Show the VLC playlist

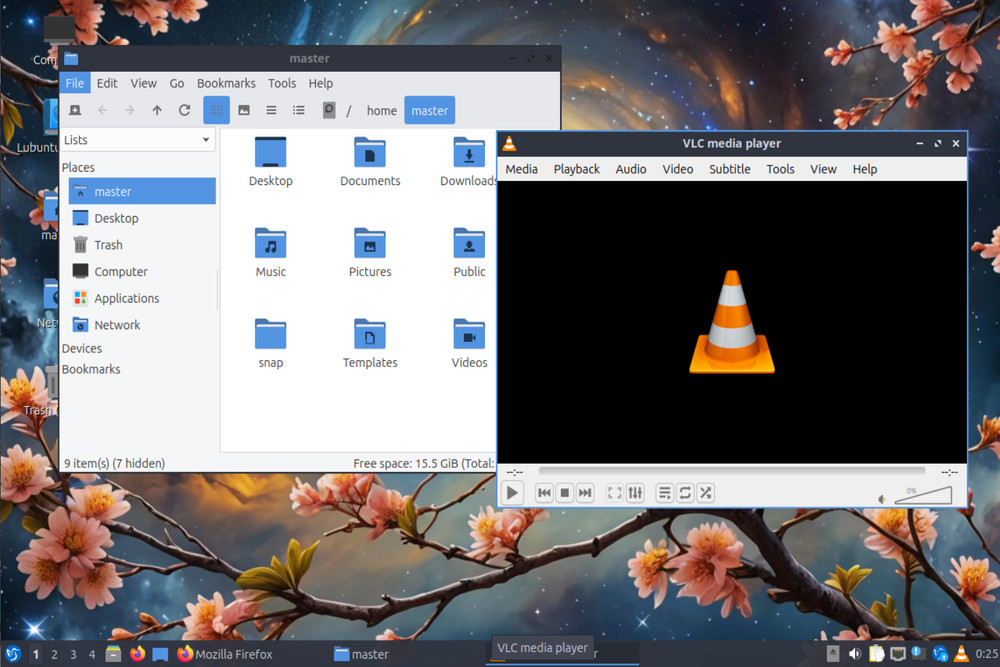click(664, 492)
